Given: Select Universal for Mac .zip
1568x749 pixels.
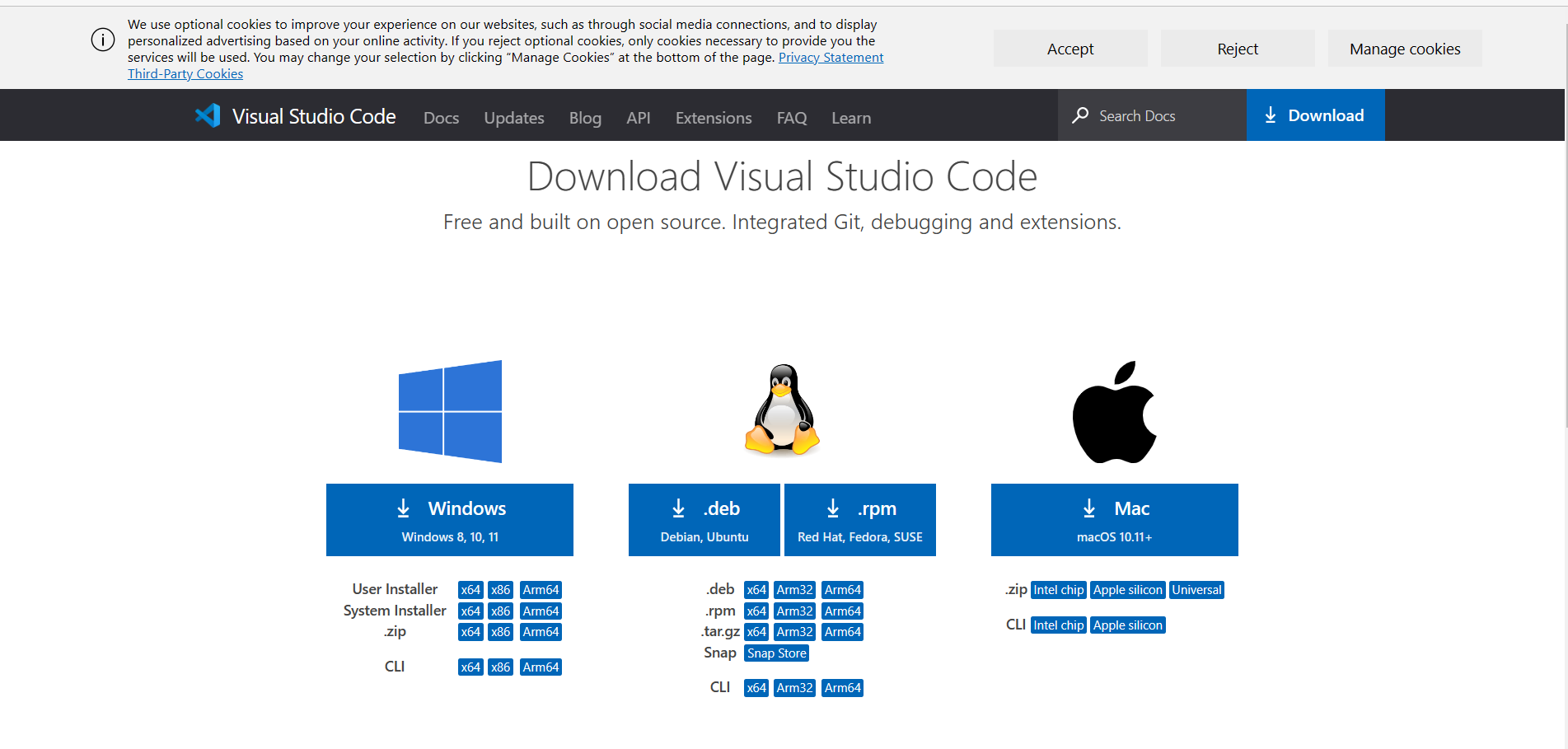Looking at the screenshot, I should click(x=1196, y=590).
